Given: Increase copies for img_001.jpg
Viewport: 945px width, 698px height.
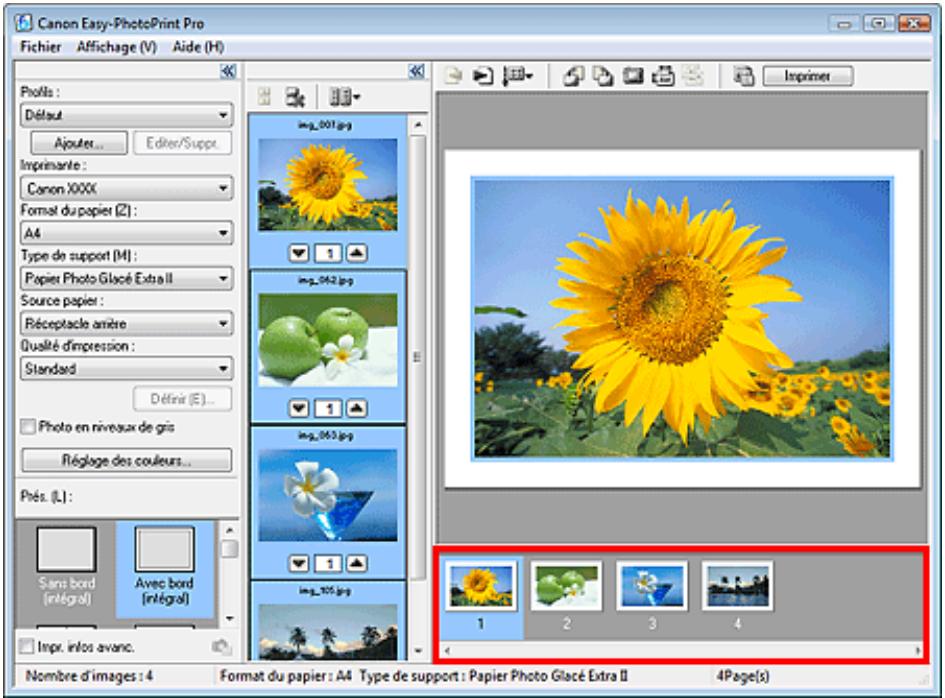Looking at the screenshot, I should [357, 253].
